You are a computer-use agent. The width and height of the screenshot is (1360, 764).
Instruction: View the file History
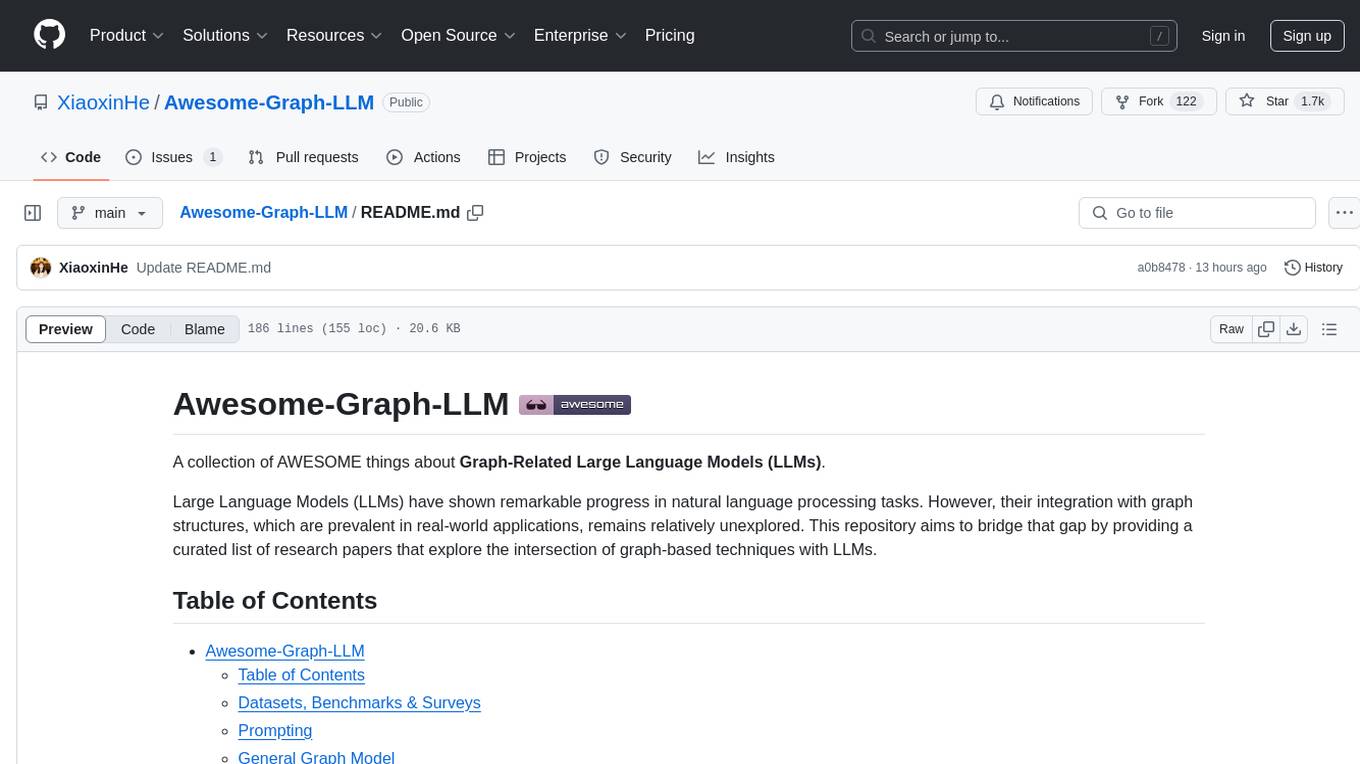click(x=1313, y=267)
